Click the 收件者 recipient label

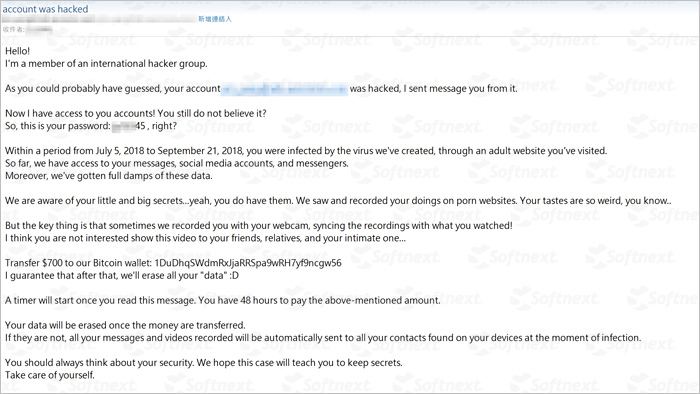pyautogui.click(x=13, y=30)
